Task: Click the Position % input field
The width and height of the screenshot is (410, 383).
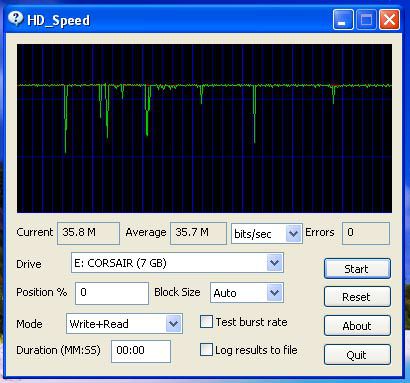Action: click(x=112, y=293)
